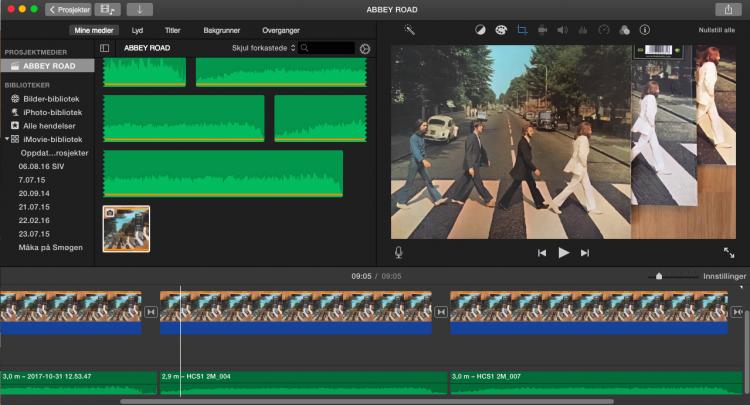The width and height of the screenshot is (750, 405).
Task: Open the clip info inspector icon
Action: coord(644,30)
